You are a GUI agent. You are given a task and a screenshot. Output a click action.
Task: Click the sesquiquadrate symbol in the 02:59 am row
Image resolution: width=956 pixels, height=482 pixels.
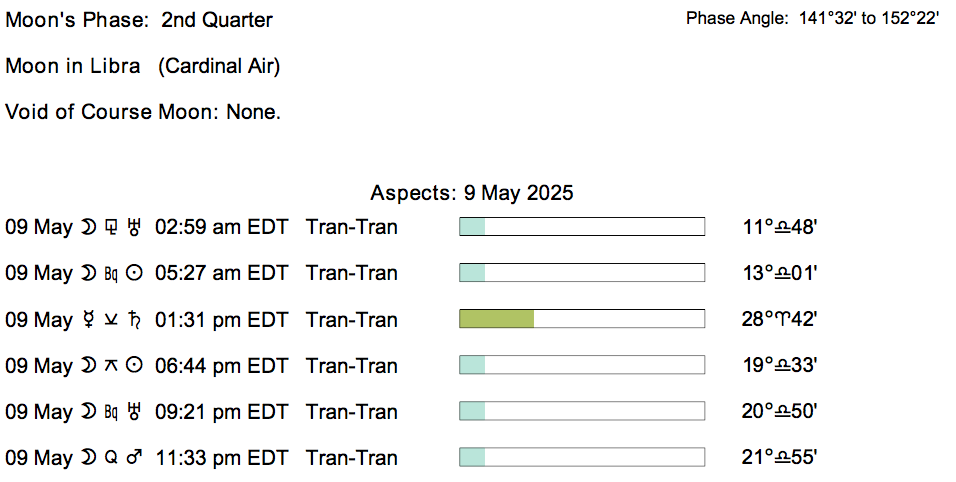111,227
